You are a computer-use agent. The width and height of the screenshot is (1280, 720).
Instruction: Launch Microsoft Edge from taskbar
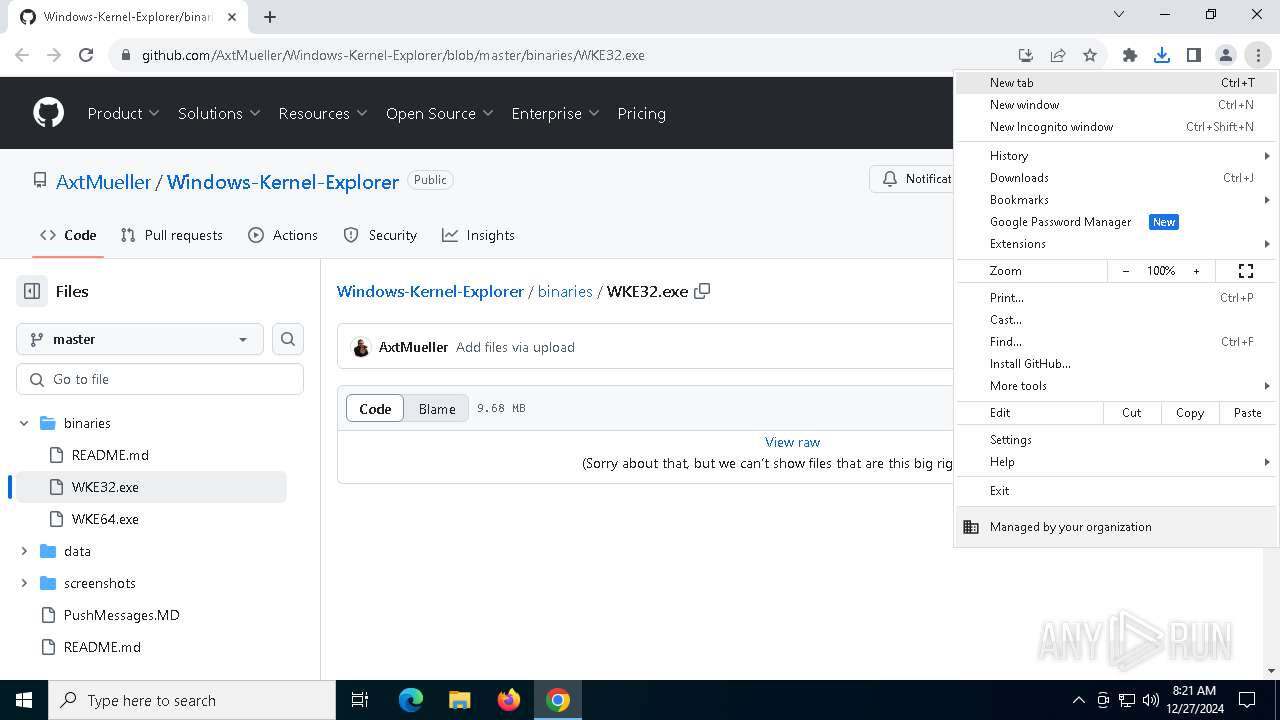click(x=411, y=700)
